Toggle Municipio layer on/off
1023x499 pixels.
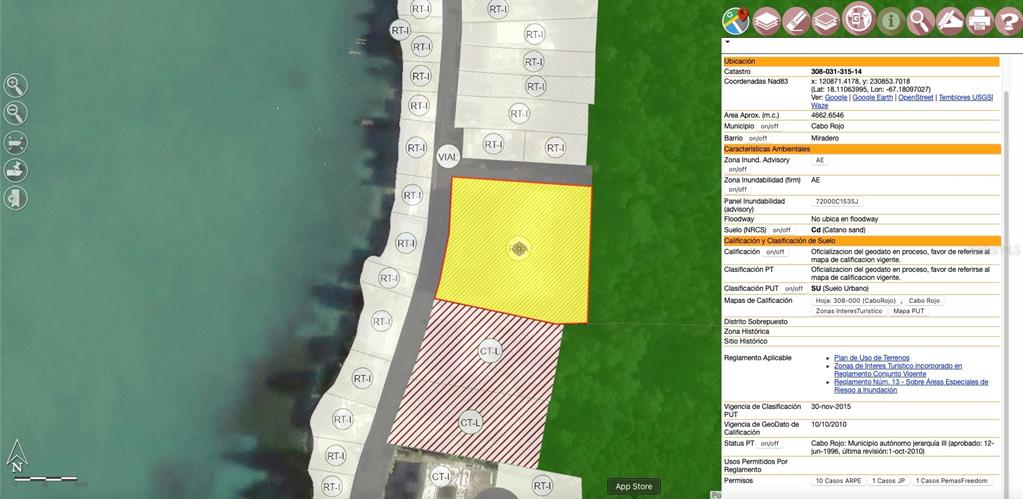point(769,127)
